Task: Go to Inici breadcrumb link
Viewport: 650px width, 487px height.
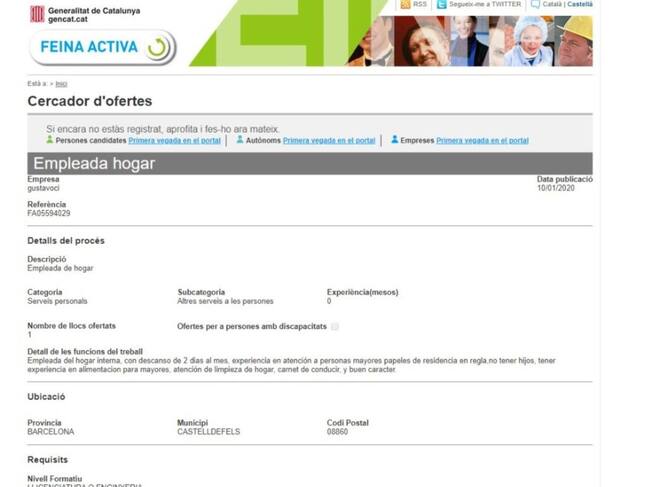Action: point(61,84)
